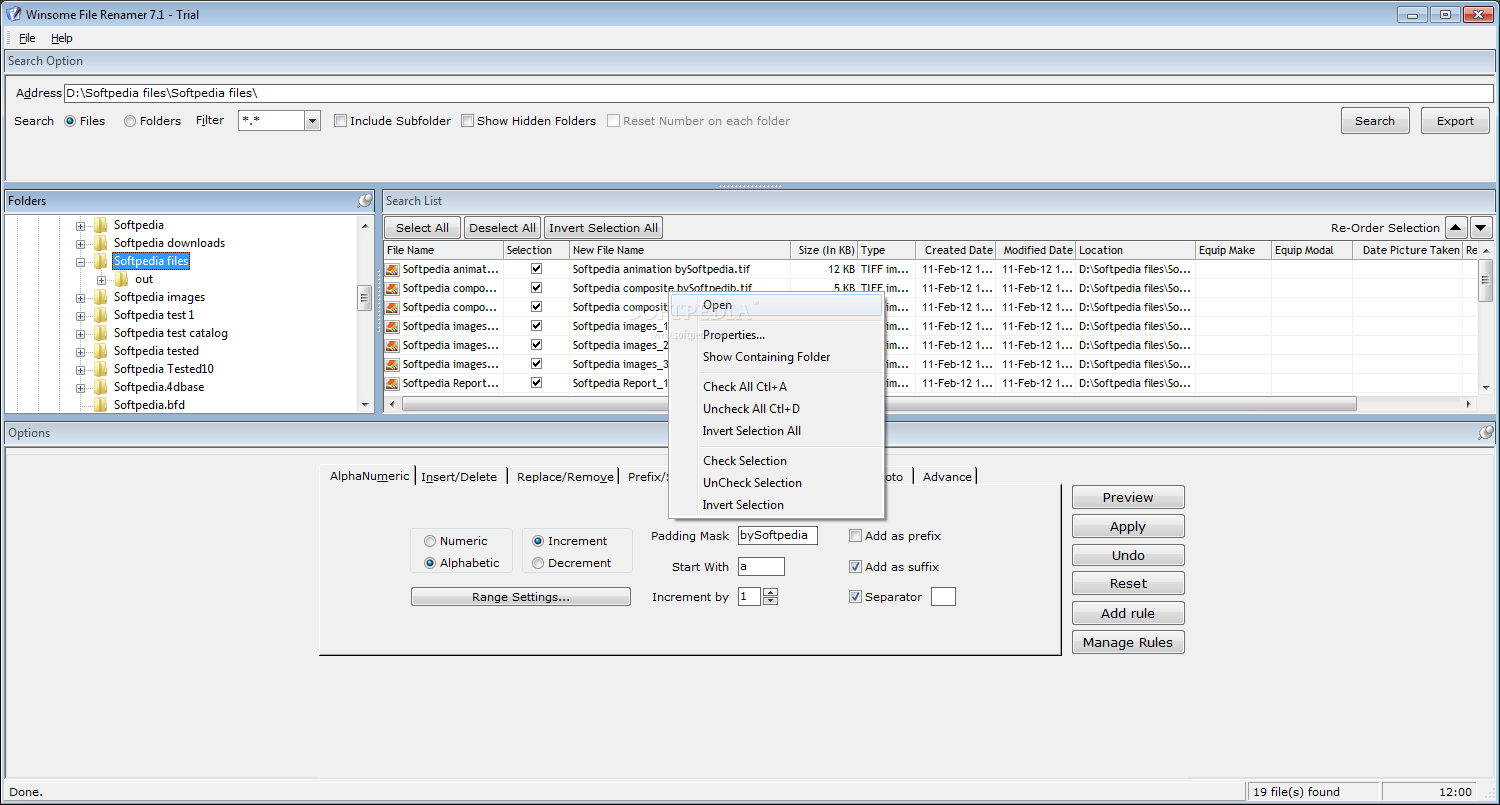Expand the Softpedia.4dbase tree node
The width and height of the screenshot is (1500, 805).
[80, 387]
